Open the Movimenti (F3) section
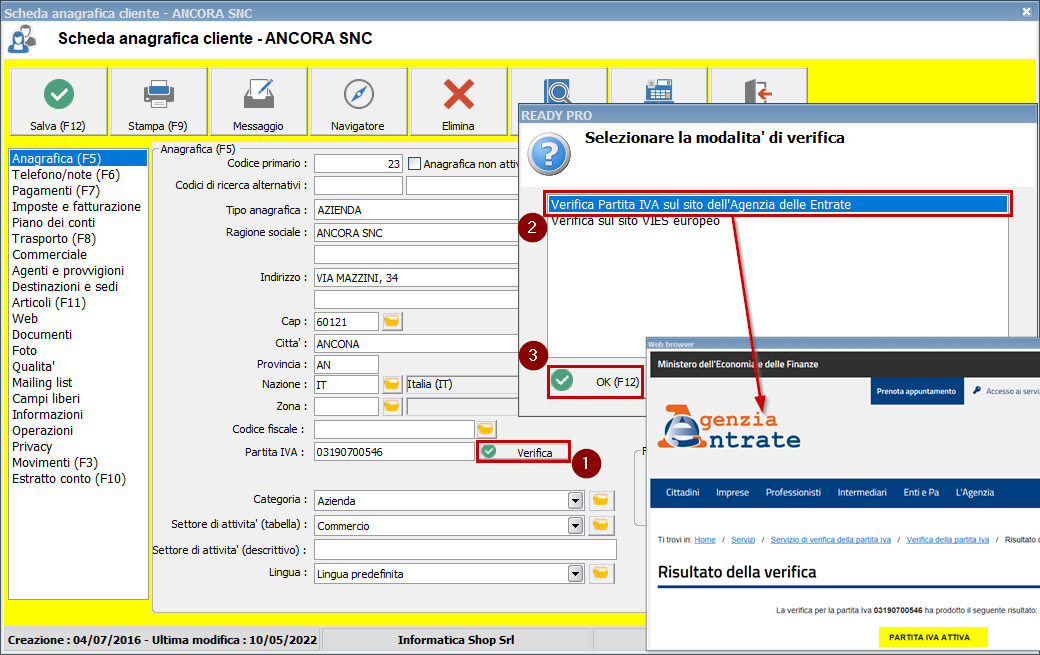Screen dimensions: 1040x655 tap(54, 462)
